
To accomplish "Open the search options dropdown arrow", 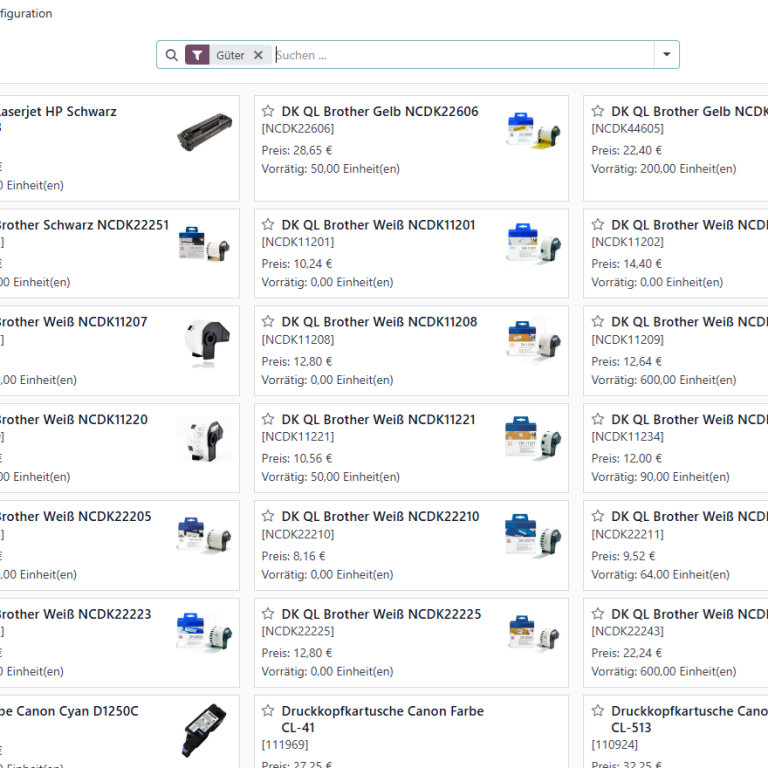I will click(667, 54).
